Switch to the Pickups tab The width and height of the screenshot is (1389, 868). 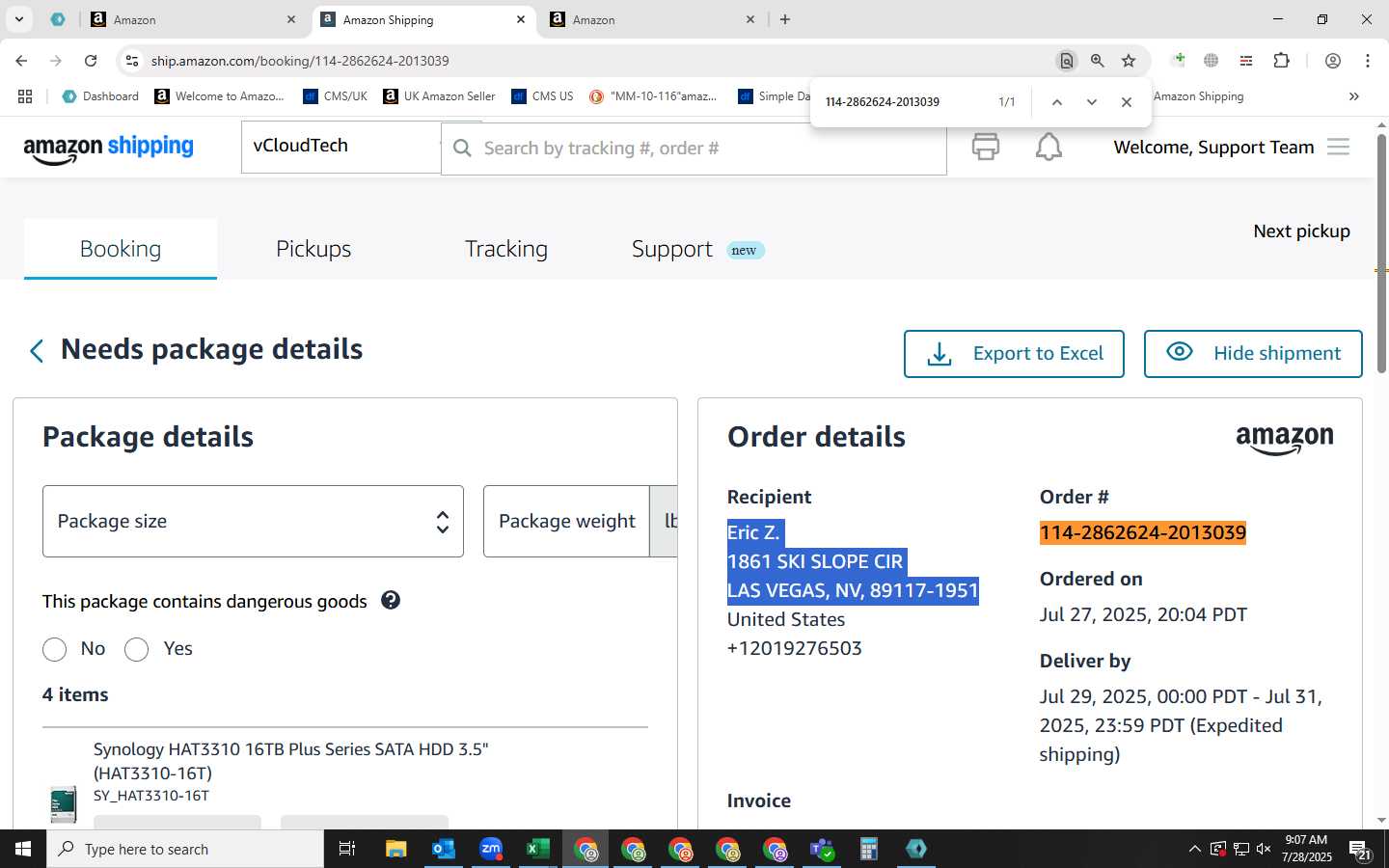click(313, 249)
